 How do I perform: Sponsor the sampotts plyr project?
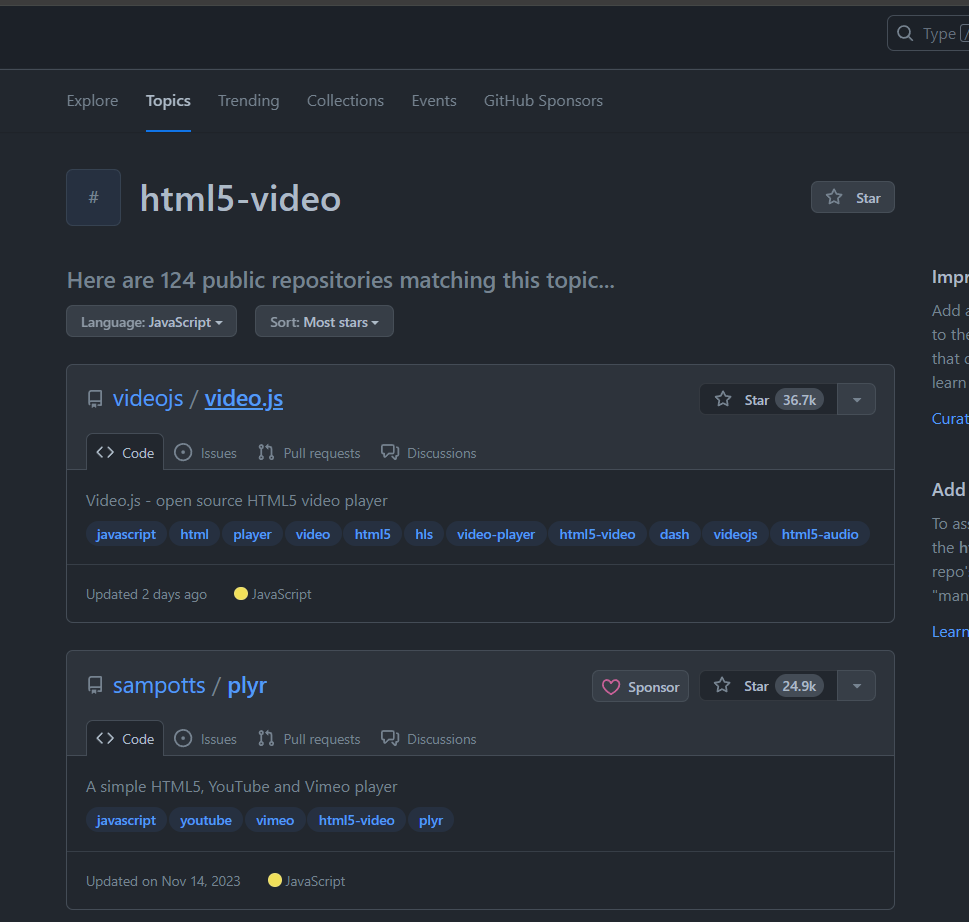pyautogui.click(x=640, y=686)
